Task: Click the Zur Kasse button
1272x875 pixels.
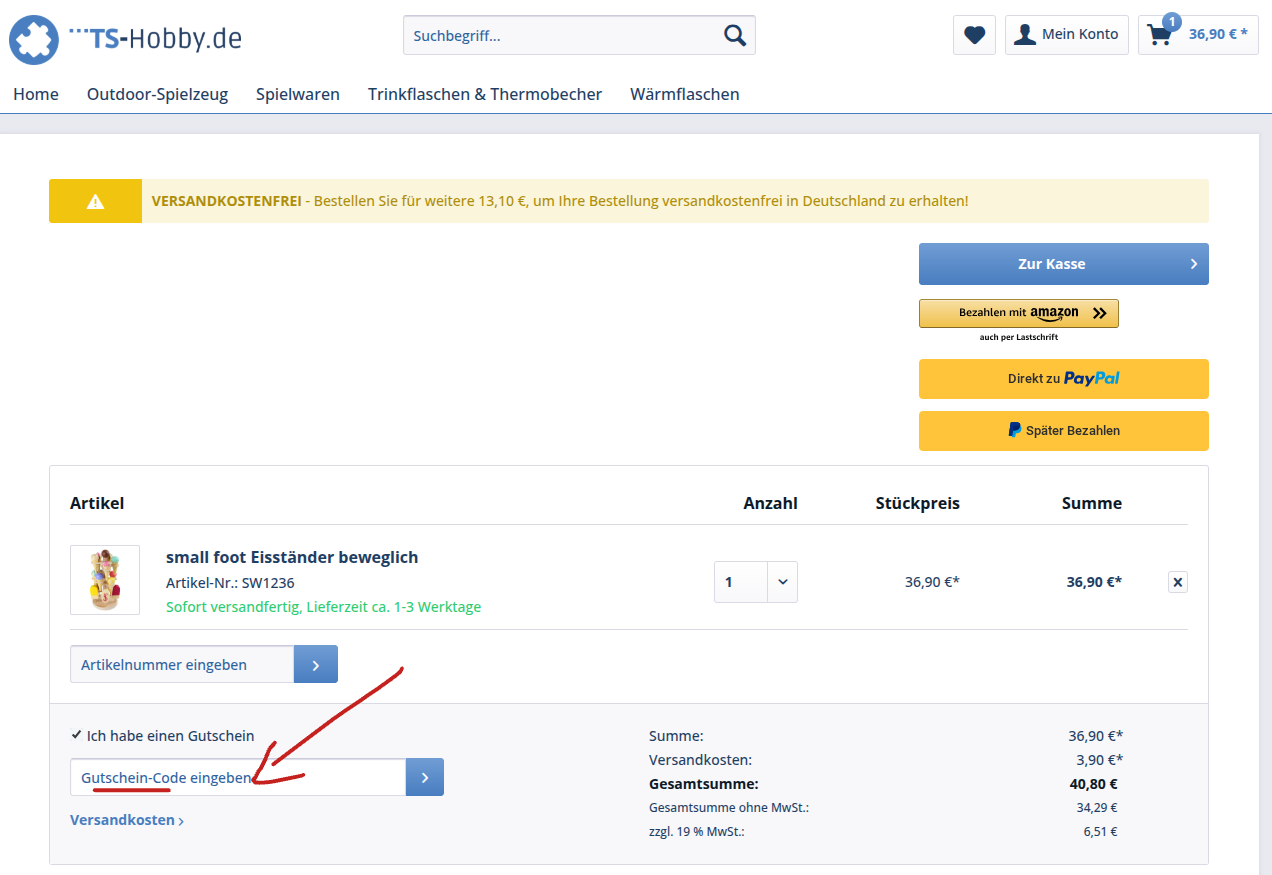Action: tap(1063, 264)
